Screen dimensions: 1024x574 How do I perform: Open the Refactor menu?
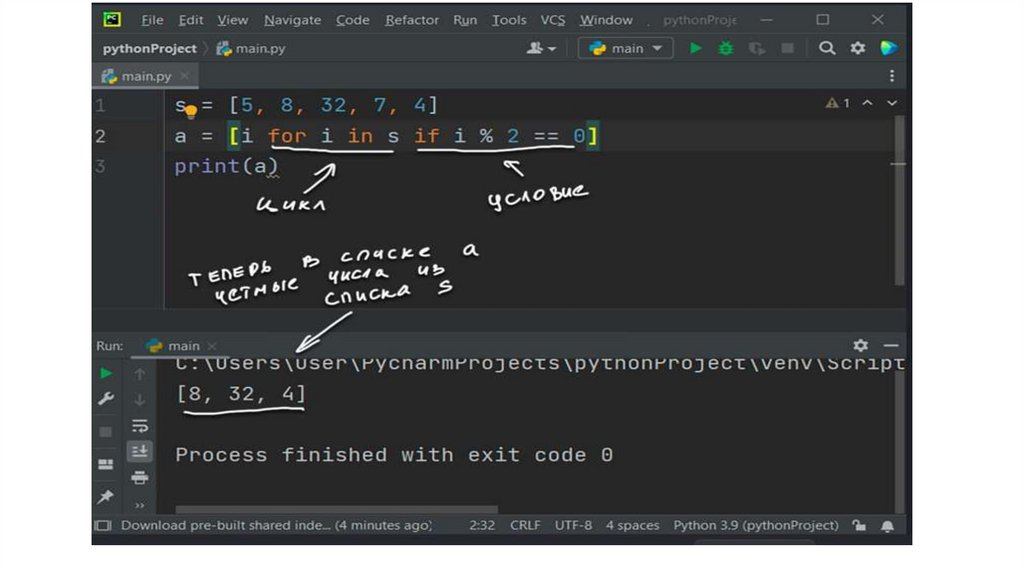click(x=411, y=20)
